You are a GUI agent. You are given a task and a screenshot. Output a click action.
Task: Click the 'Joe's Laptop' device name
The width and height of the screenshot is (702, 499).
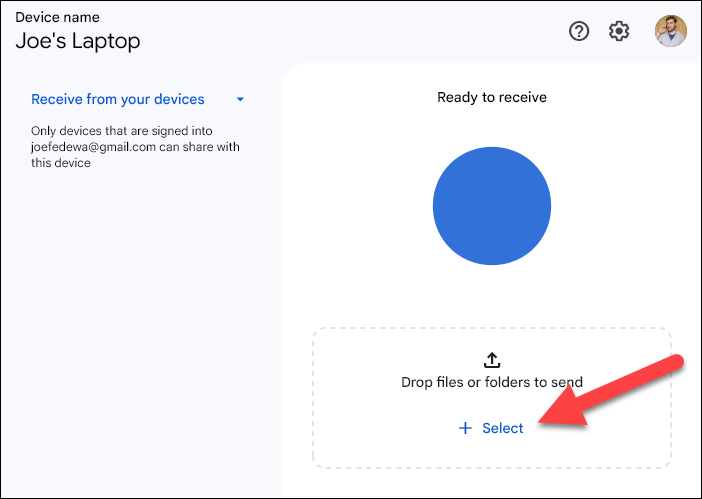point(78,41)
